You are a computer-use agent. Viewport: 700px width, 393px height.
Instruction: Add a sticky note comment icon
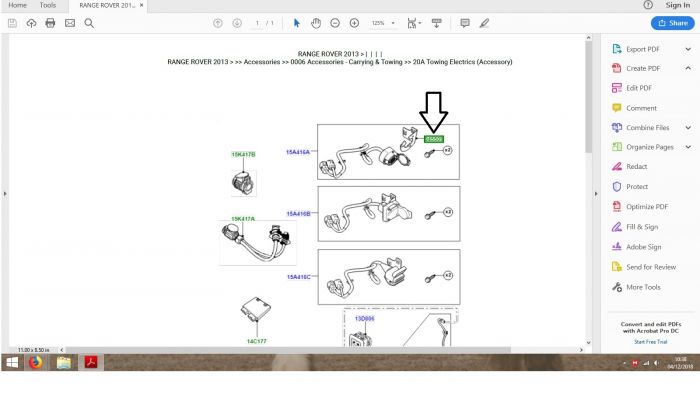[465, 23]
